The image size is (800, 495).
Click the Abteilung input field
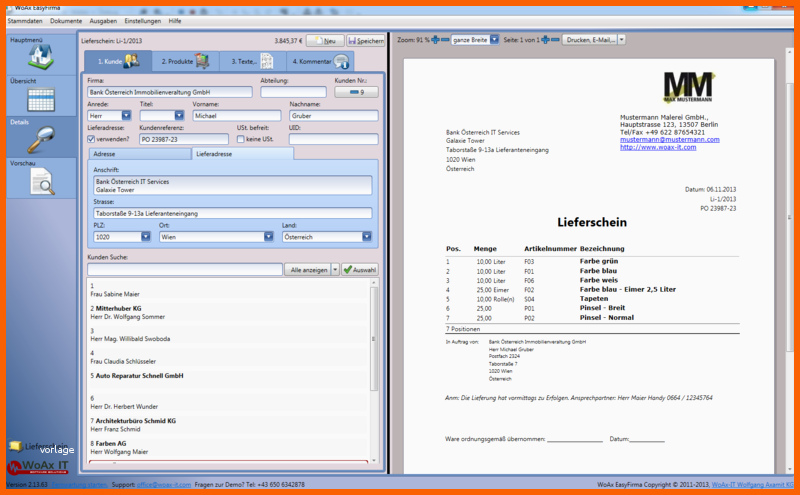pyautogui.click(x=293, y=92)
